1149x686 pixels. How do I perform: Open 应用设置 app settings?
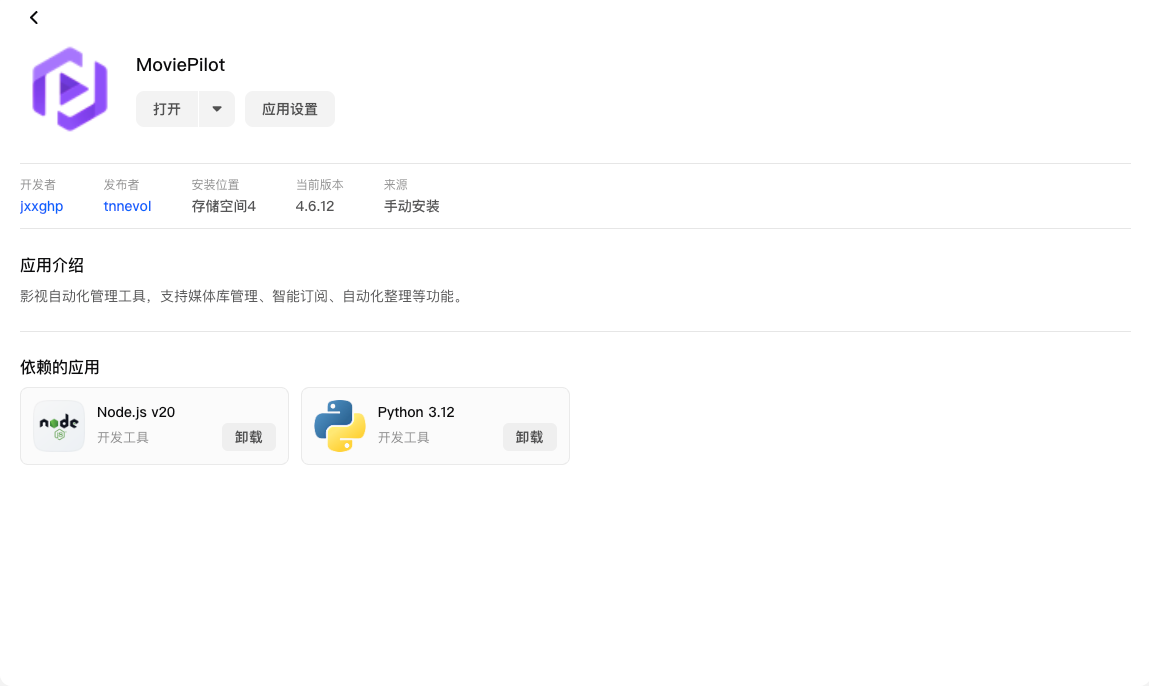pos(289,109)
